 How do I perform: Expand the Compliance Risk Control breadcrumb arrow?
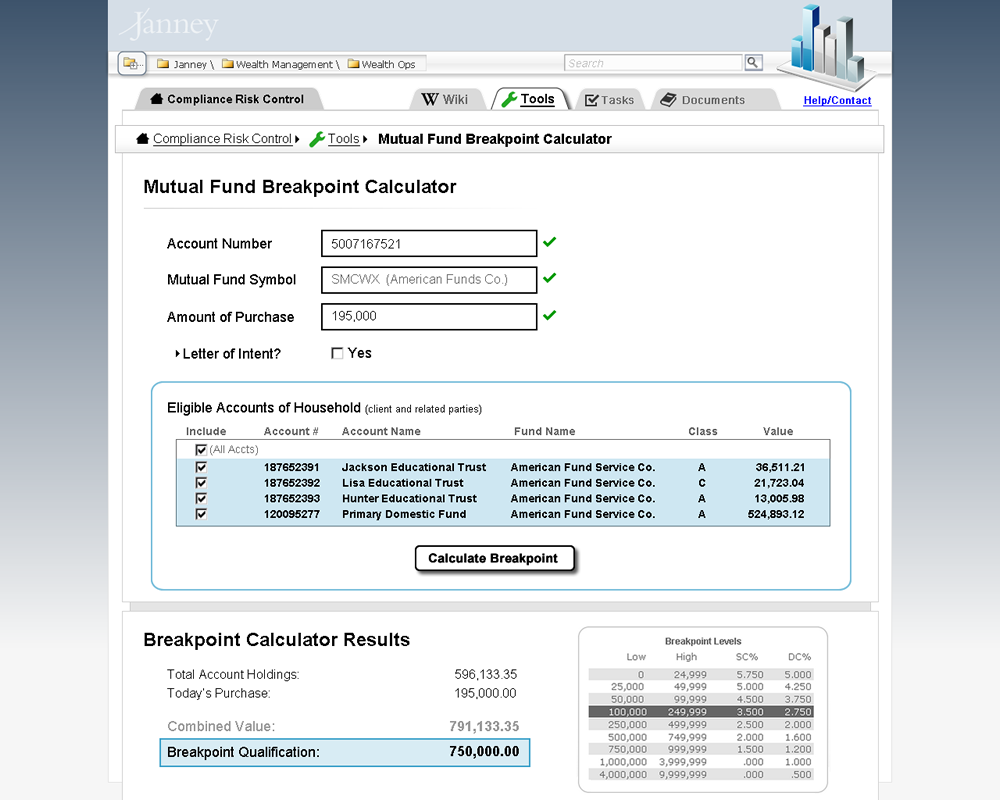click(298, 139)
